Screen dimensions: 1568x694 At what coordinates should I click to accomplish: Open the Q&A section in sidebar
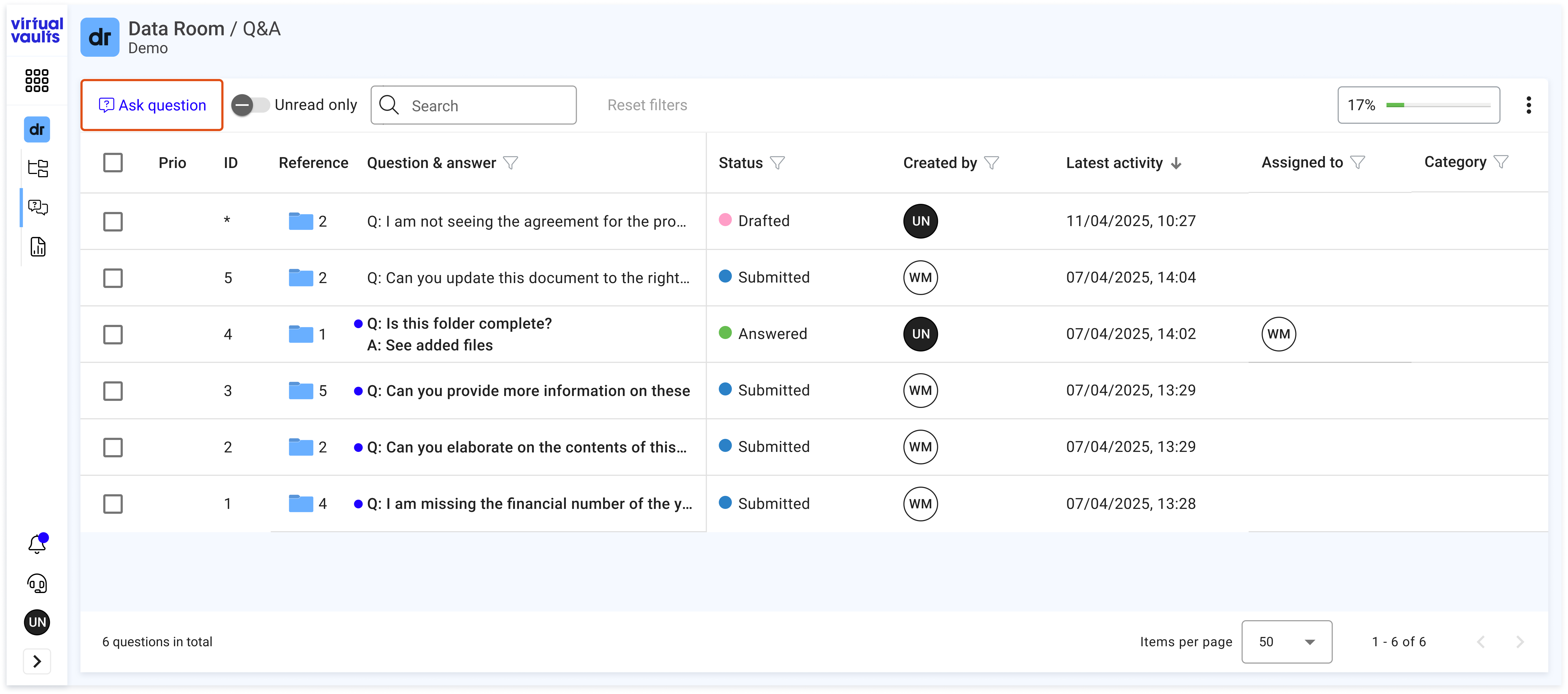[38, 207]
